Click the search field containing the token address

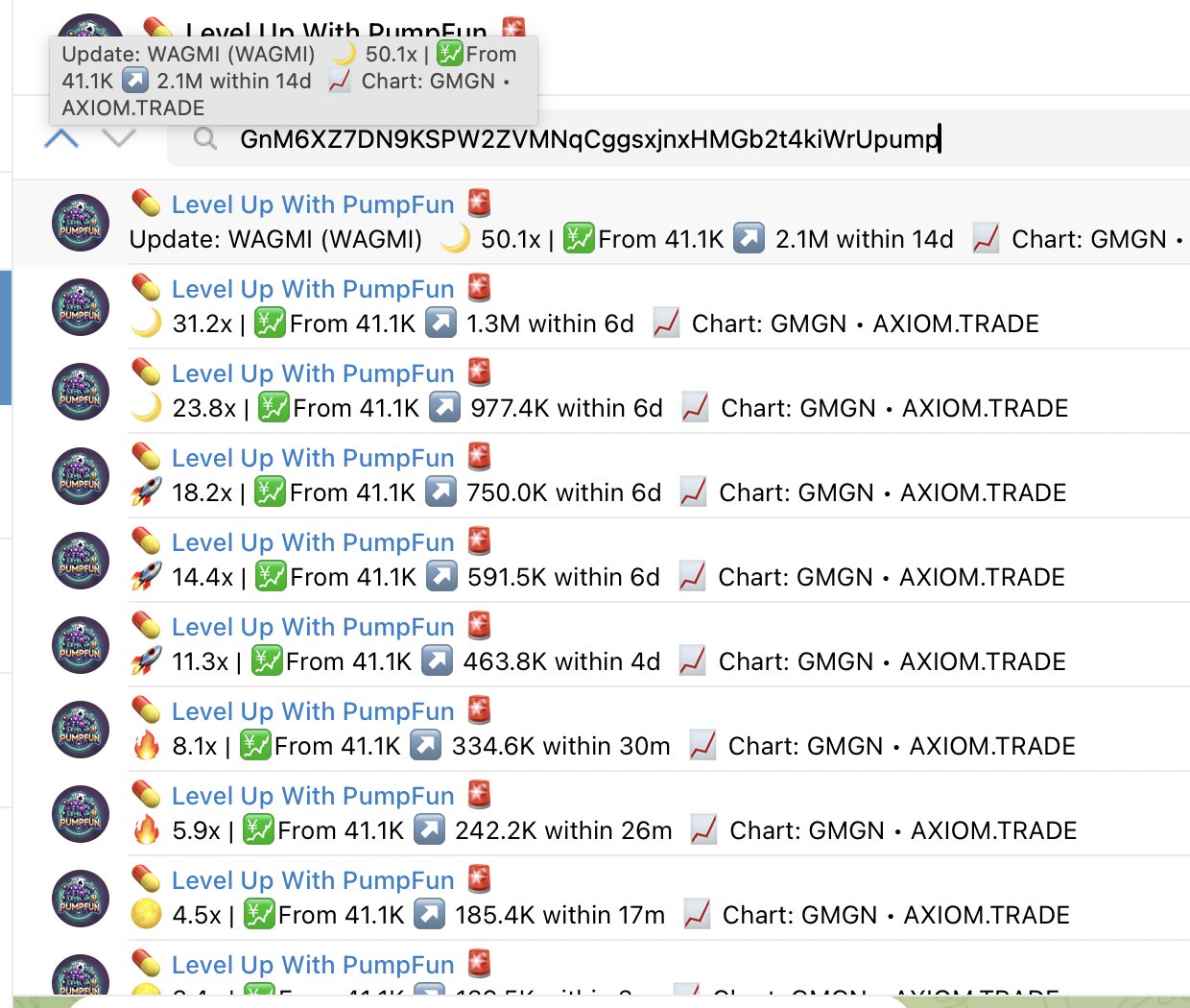click(679, 139)
